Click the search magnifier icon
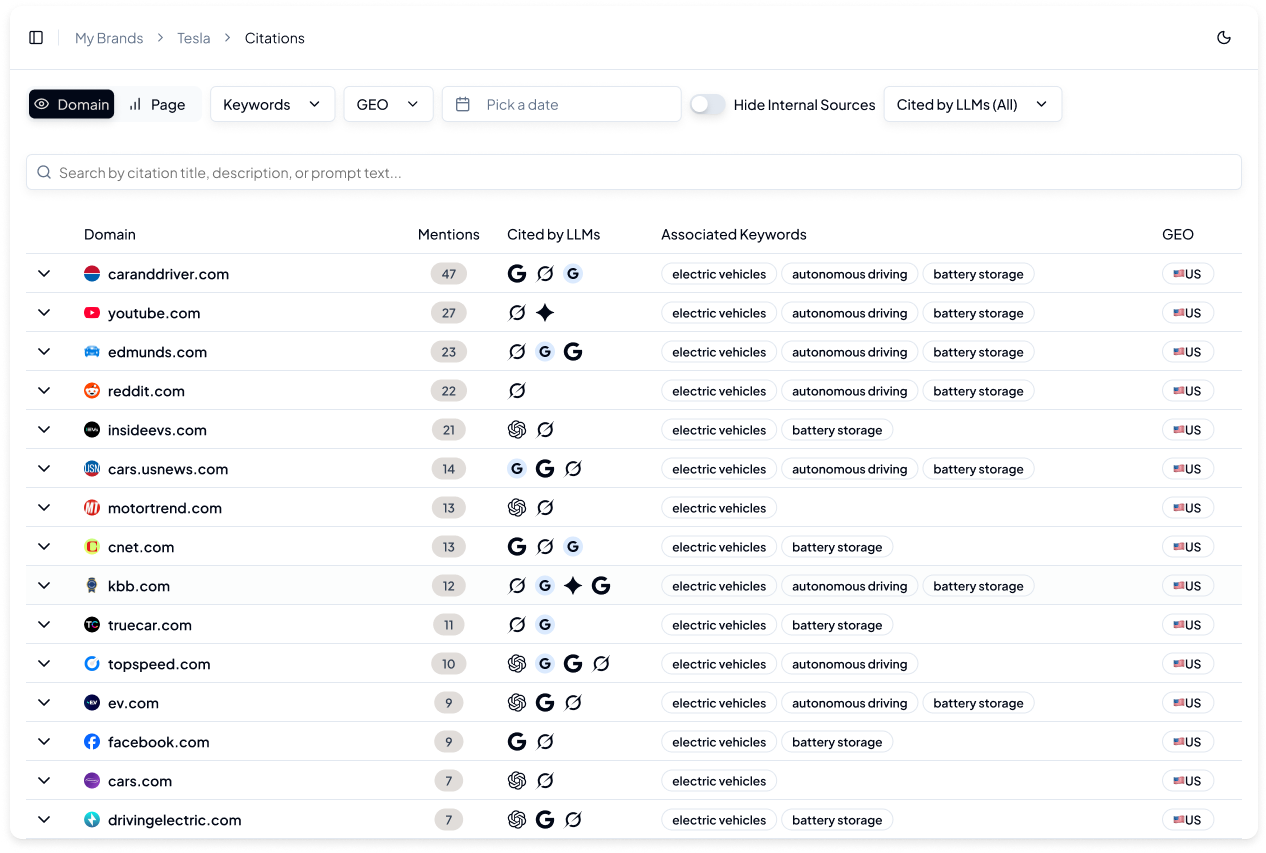1266x853 pixels. point(44,172)
